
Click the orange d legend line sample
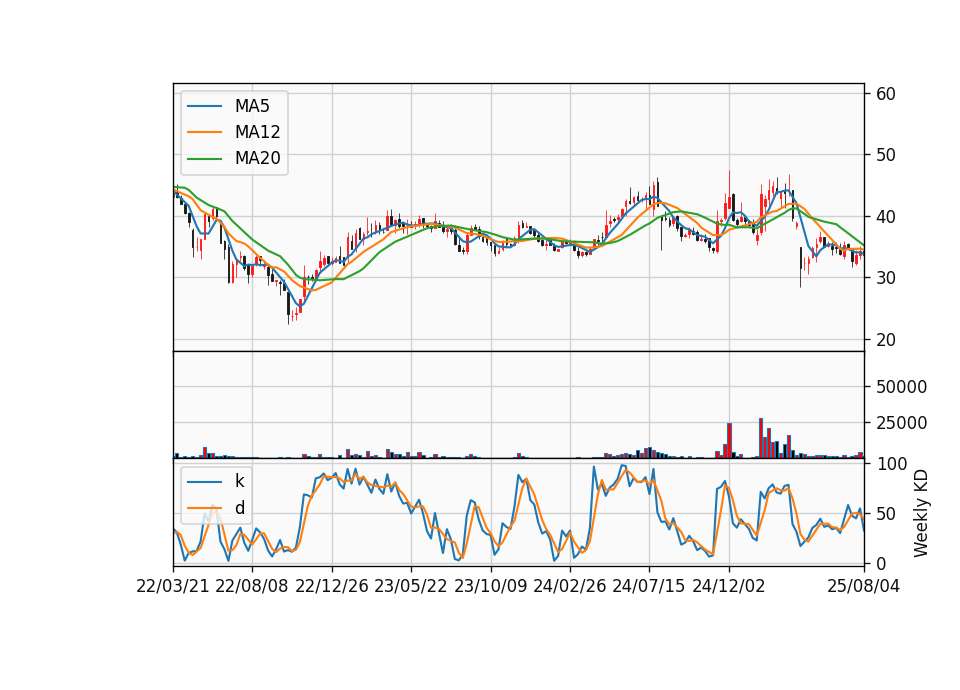coord(204,508)
